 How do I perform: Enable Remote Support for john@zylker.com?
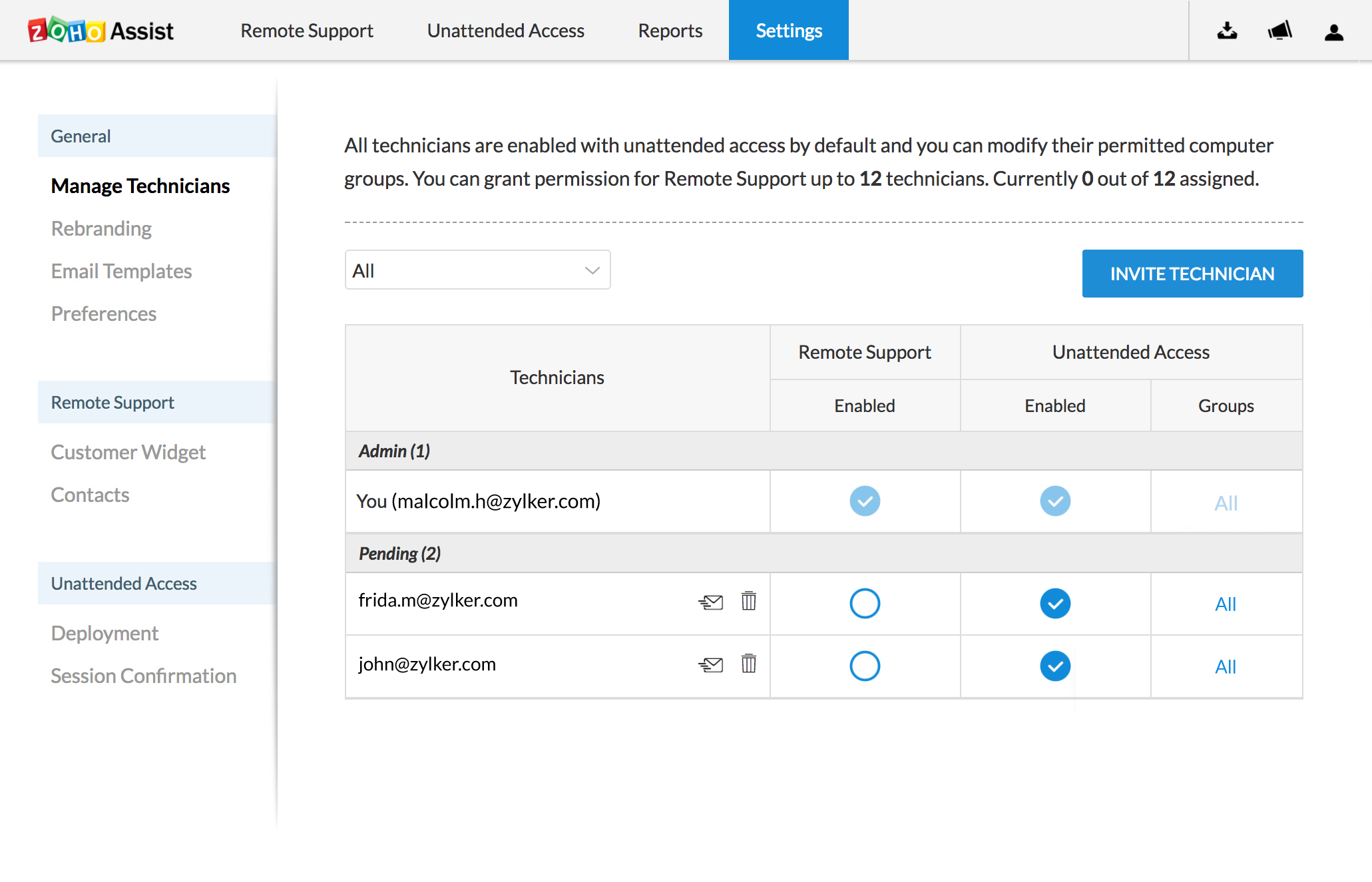[x=864, y=666]
